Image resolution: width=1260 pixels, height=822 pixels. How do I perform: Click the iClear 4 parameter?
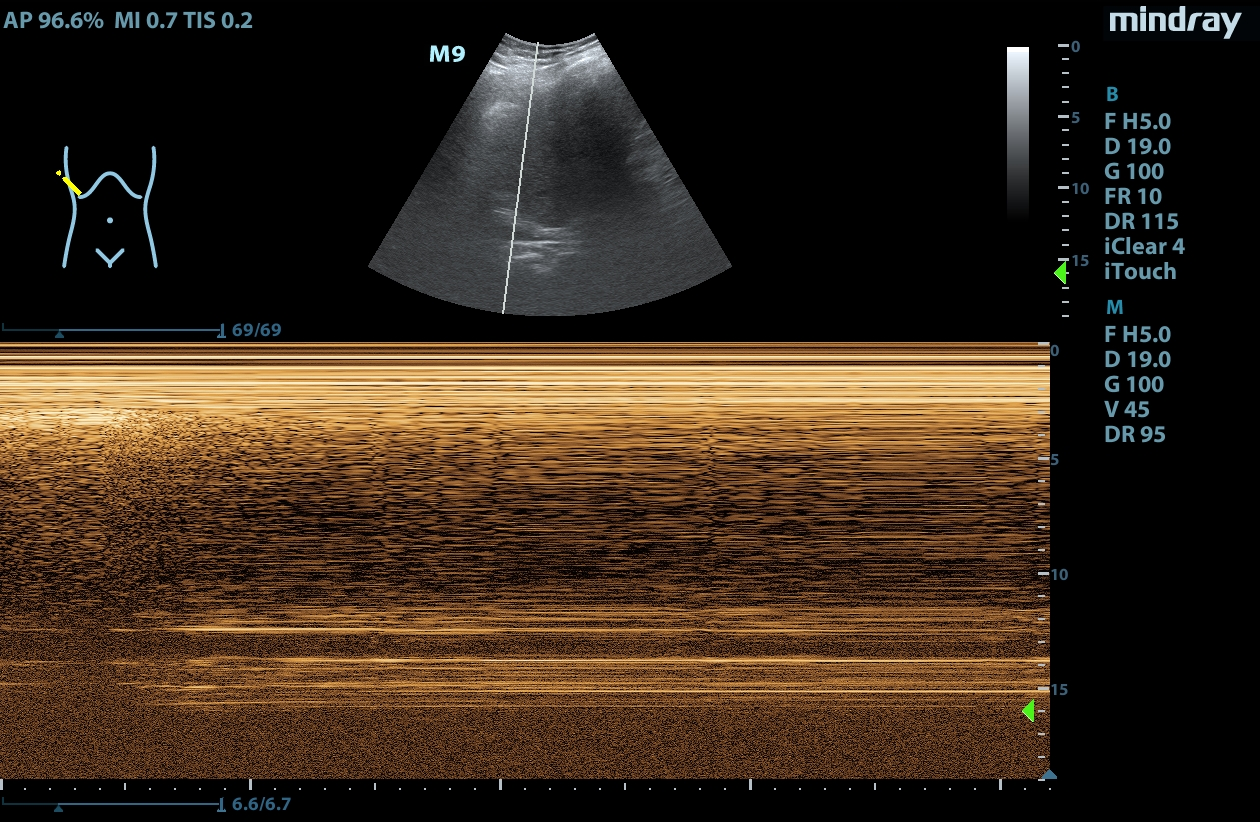pos(1144,246)
